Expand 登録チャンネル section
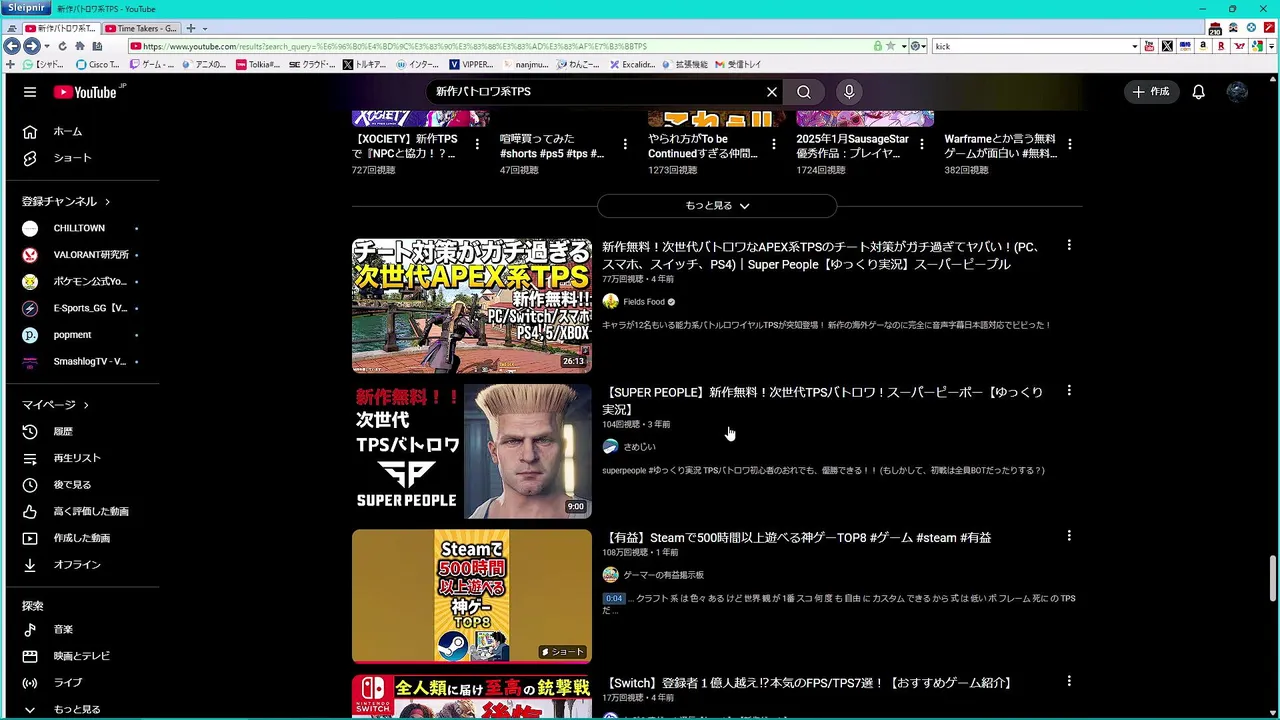1280x720 pixels. 66,201
